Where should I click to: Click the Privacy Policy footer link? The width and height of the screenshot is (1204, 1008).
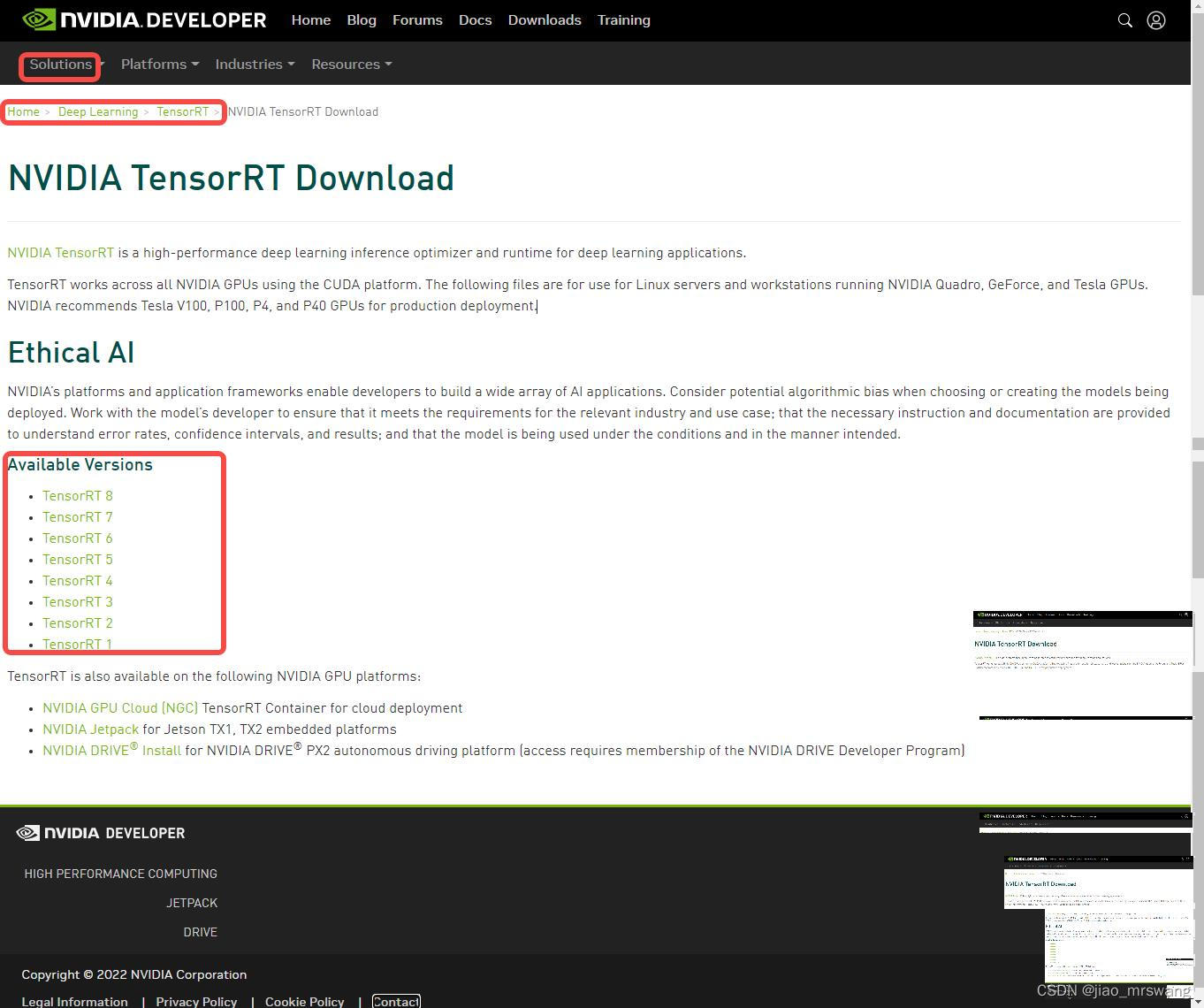[x=196, y=1001]
